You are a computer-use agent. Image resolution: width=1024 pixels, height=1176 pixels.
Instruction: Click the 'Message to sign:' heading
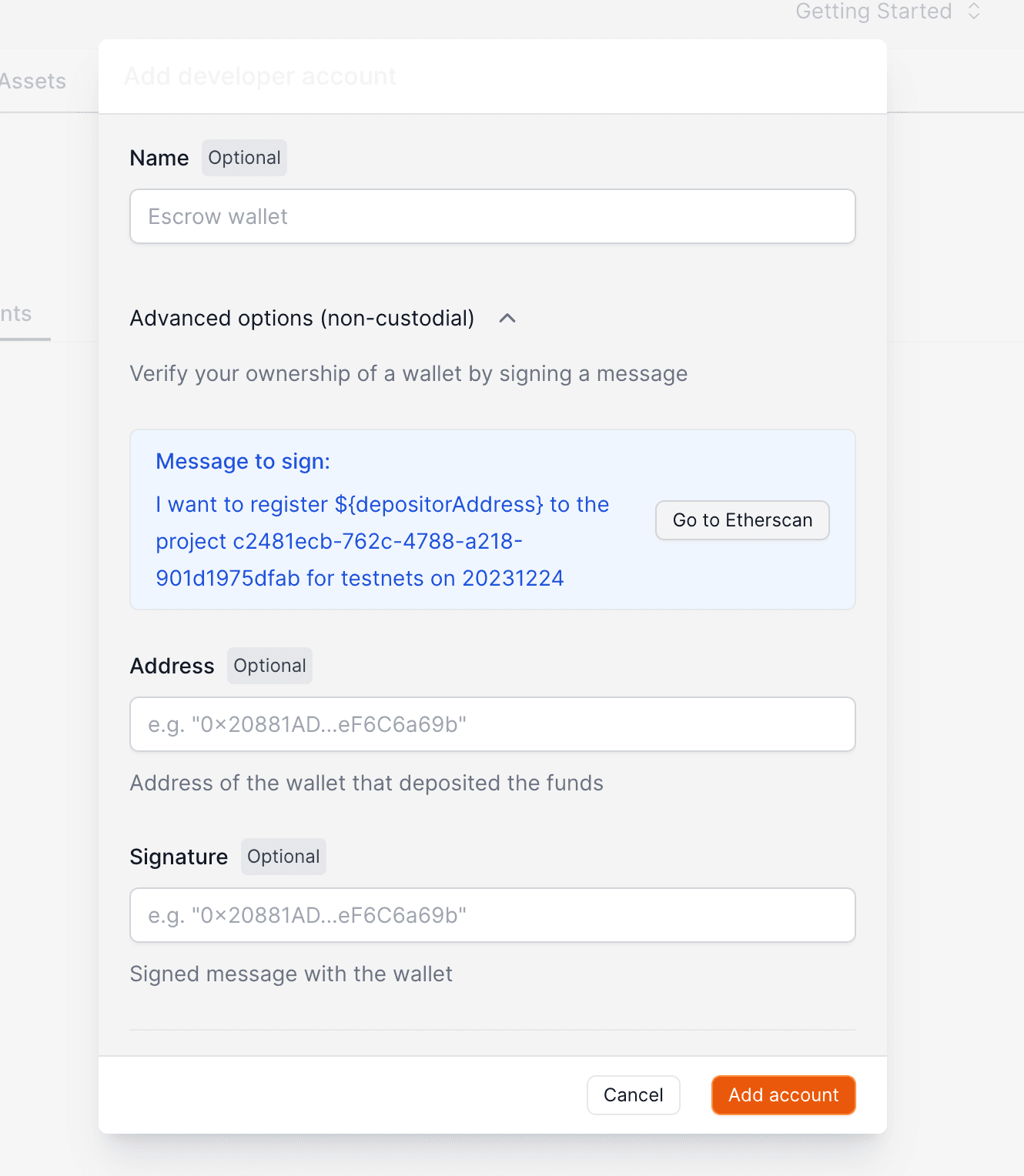(x=243, y=461)
